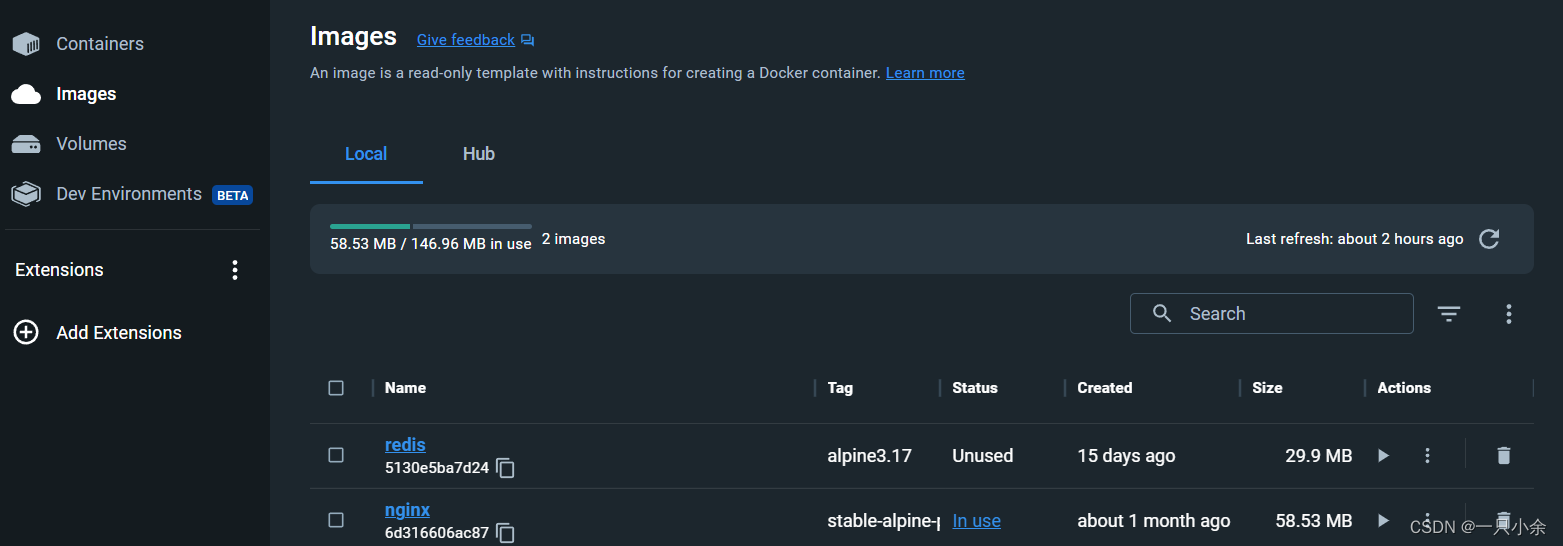Click the Give feedback link
Image resolution: width=1563 pixels, height=546 pixels.
[x=466, y=40]
